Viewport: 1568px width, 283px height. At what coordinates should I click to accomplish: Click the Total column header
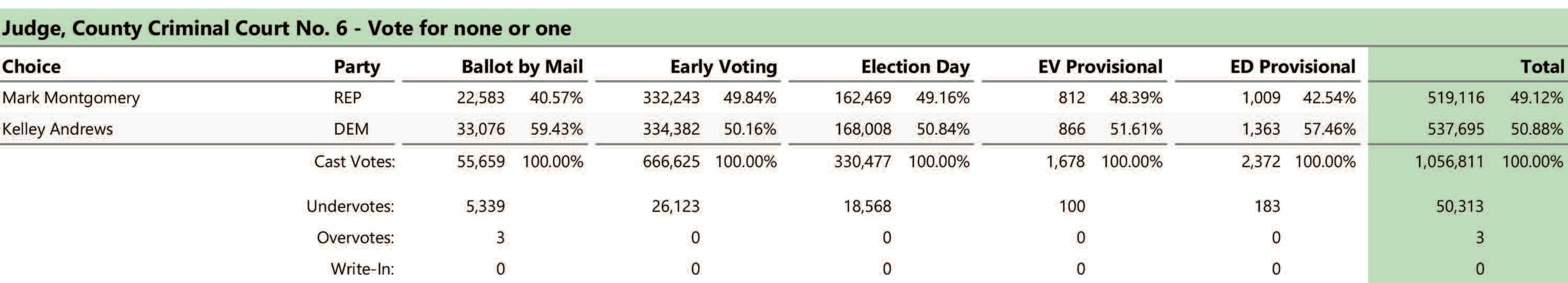coord(1541,67)
